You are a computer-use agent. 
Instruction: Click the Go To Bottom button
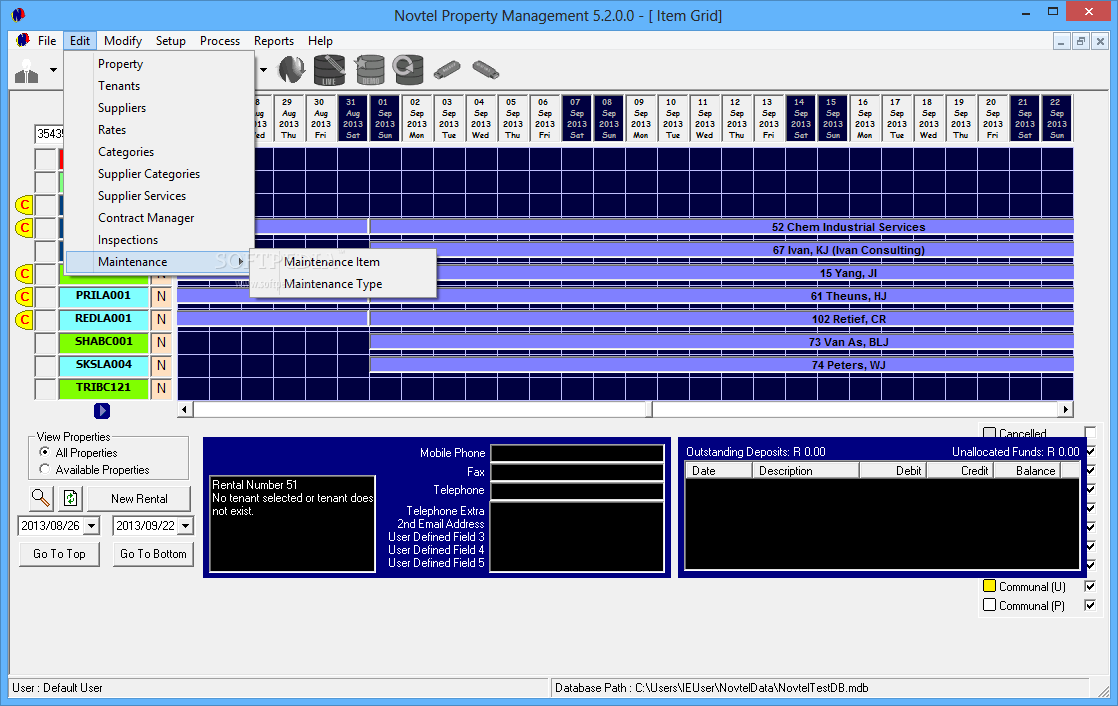coord(153,553)
